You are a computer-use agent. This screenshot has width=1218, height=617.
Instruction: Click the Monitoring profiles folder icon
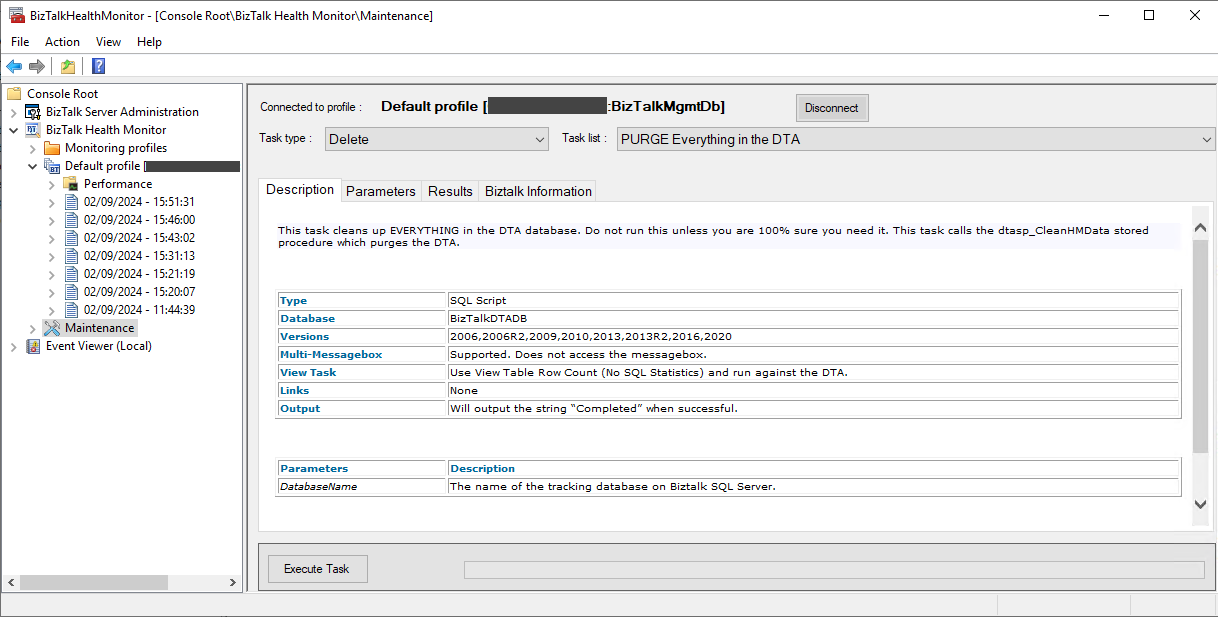click(52, 148)
